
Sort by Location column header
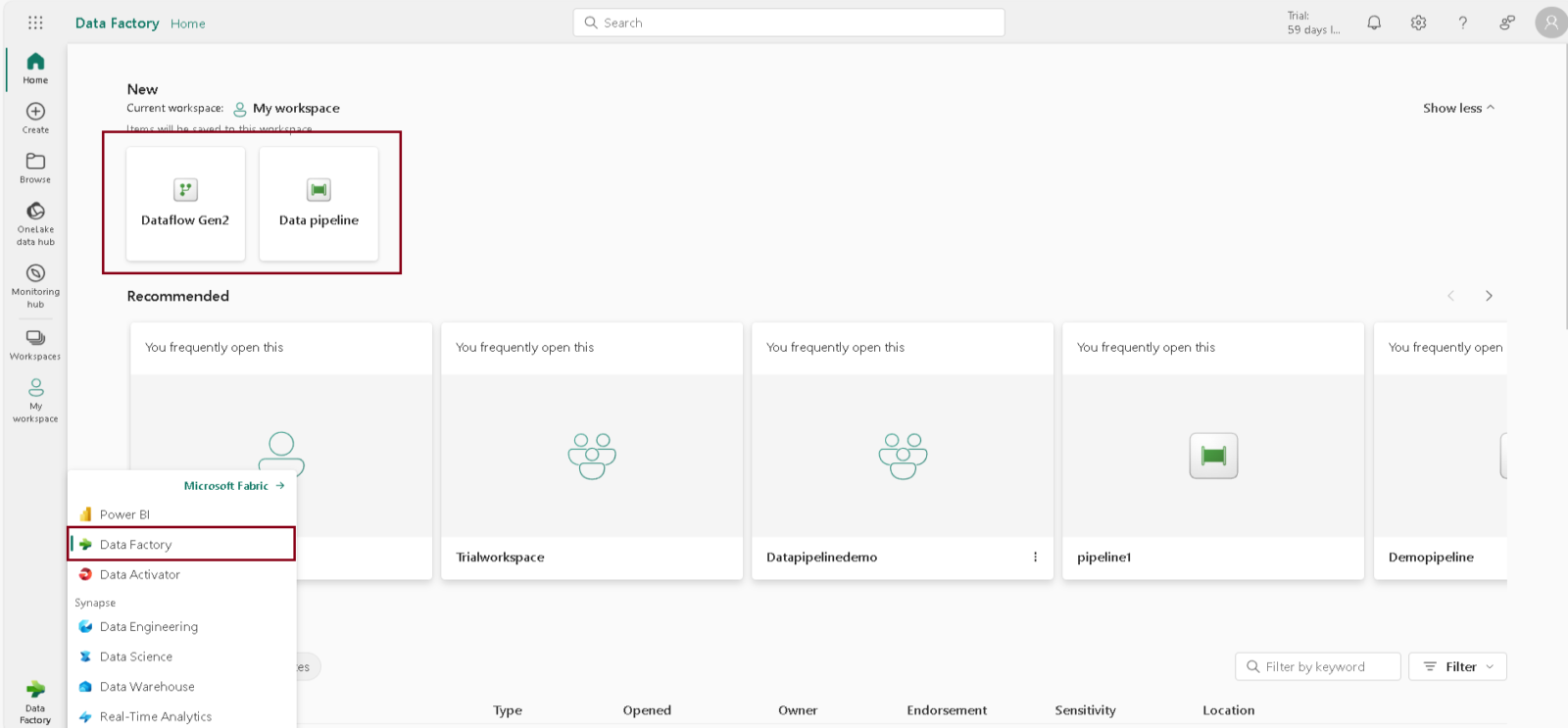(1229, 710)
